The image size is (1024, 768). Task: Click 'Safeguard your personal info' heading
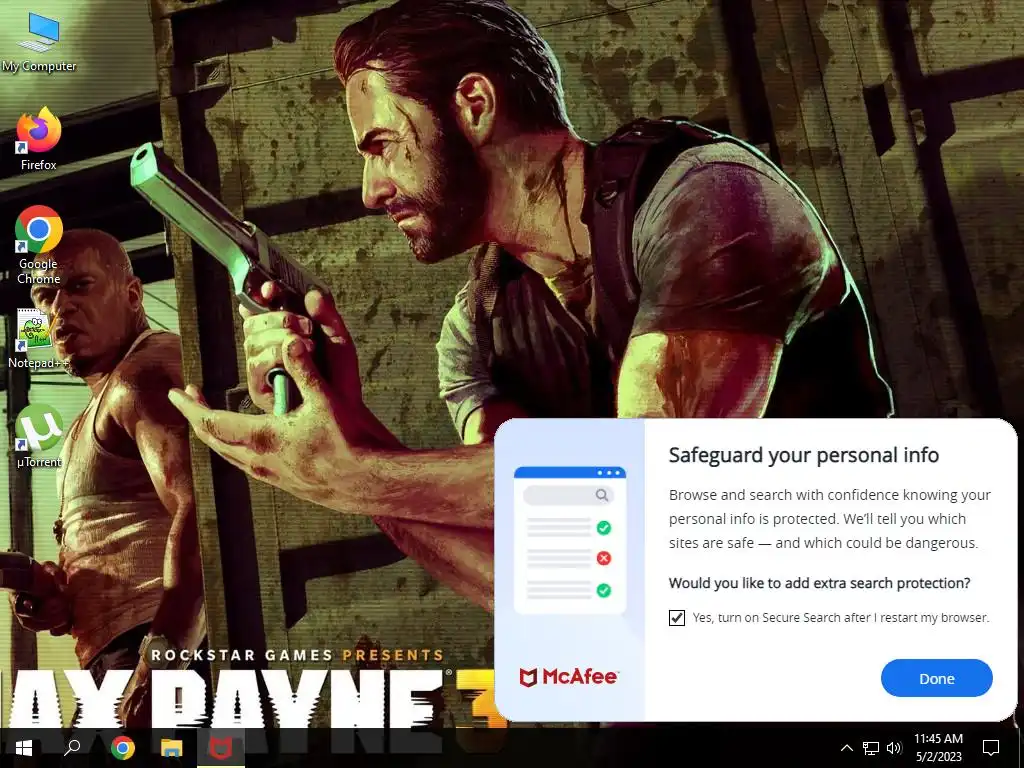804,455
